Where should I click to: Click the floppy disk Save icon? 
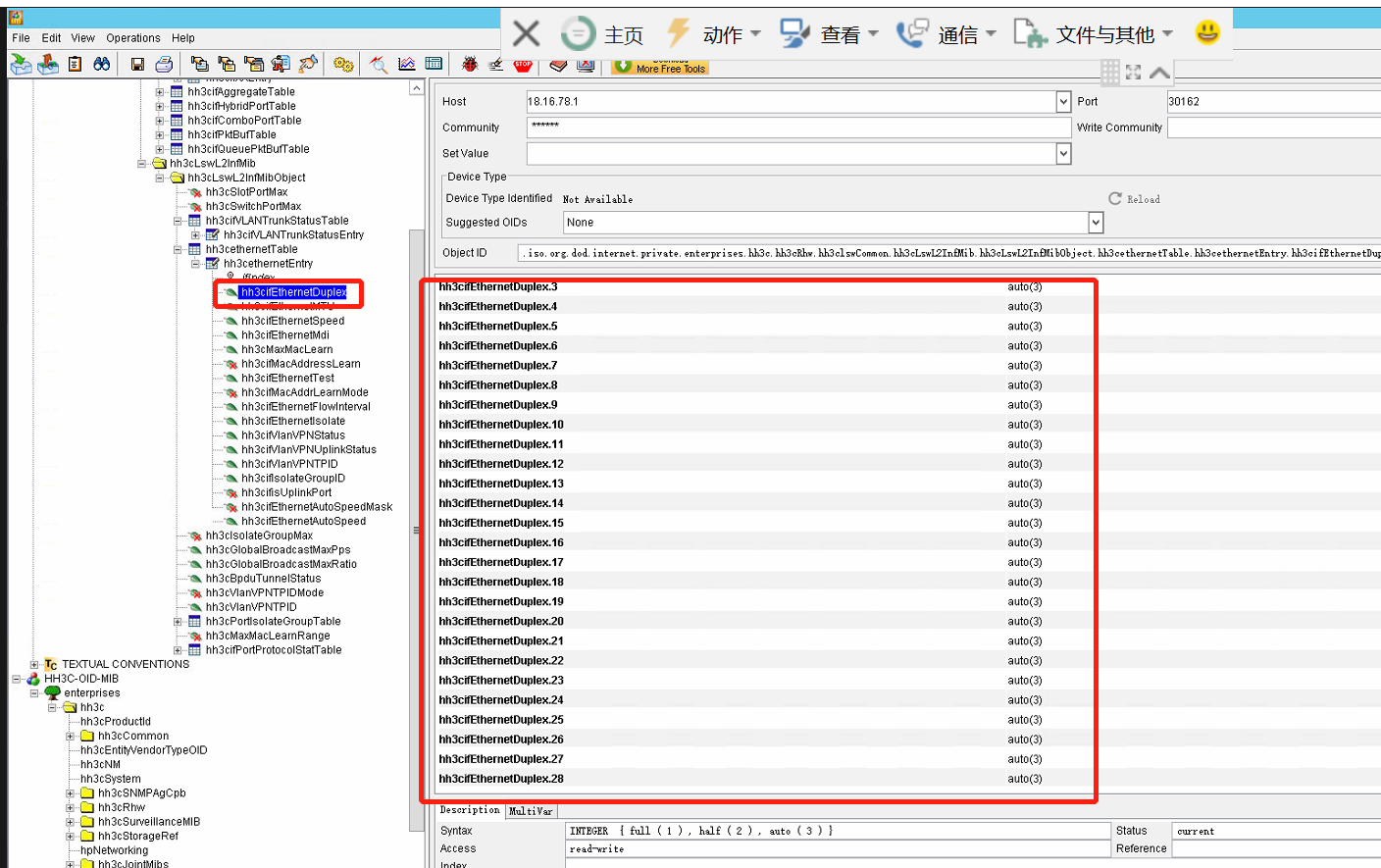click(137, 64)
